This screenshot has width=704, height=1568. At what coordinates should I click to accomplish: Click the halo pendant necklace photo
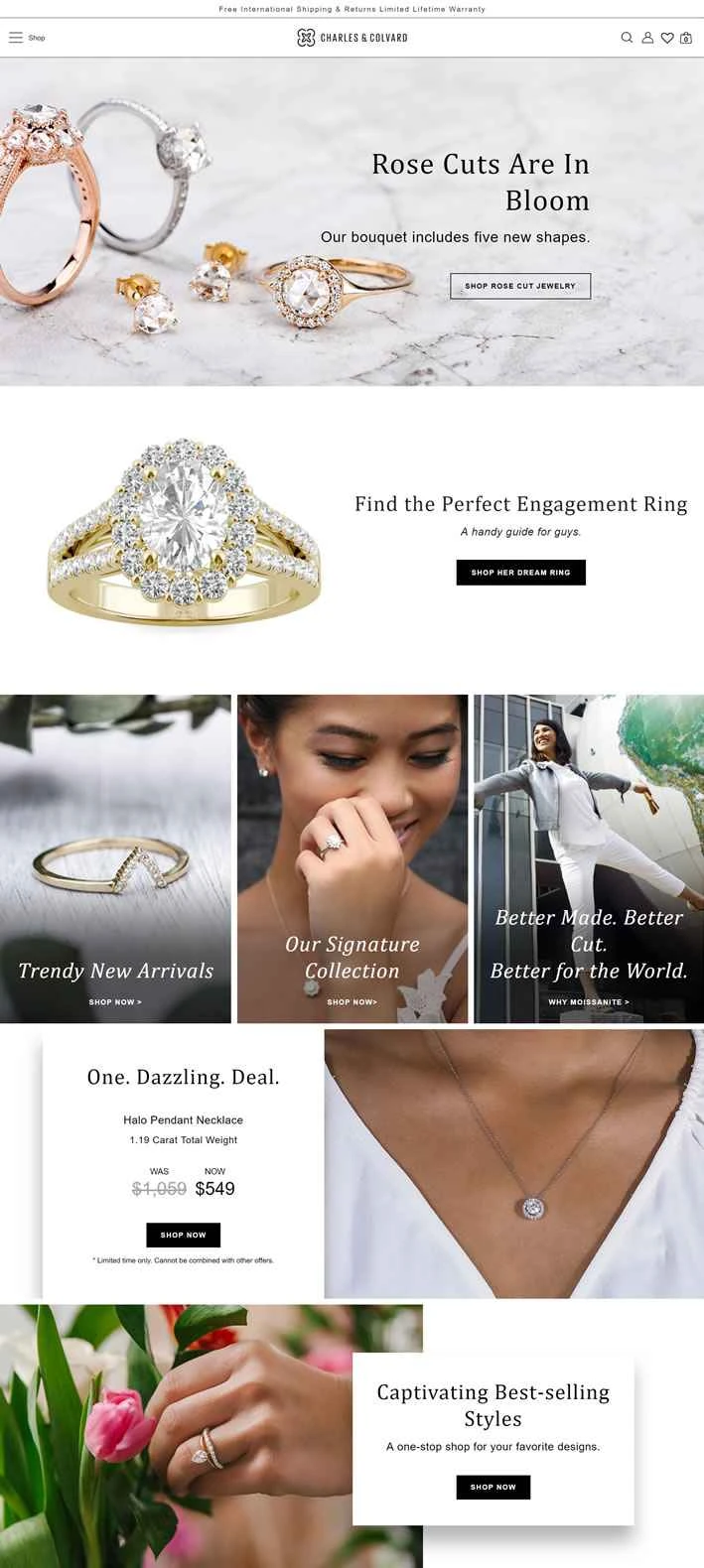click(x=514, y=1163)
